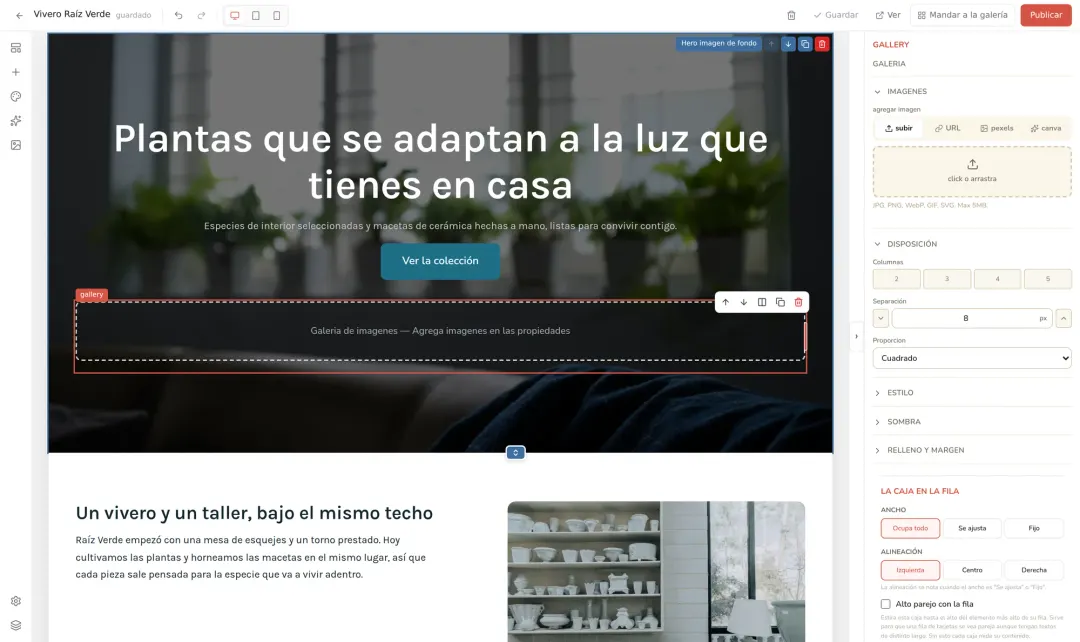
Task: Select the subir upload tab
Action: 899,128
